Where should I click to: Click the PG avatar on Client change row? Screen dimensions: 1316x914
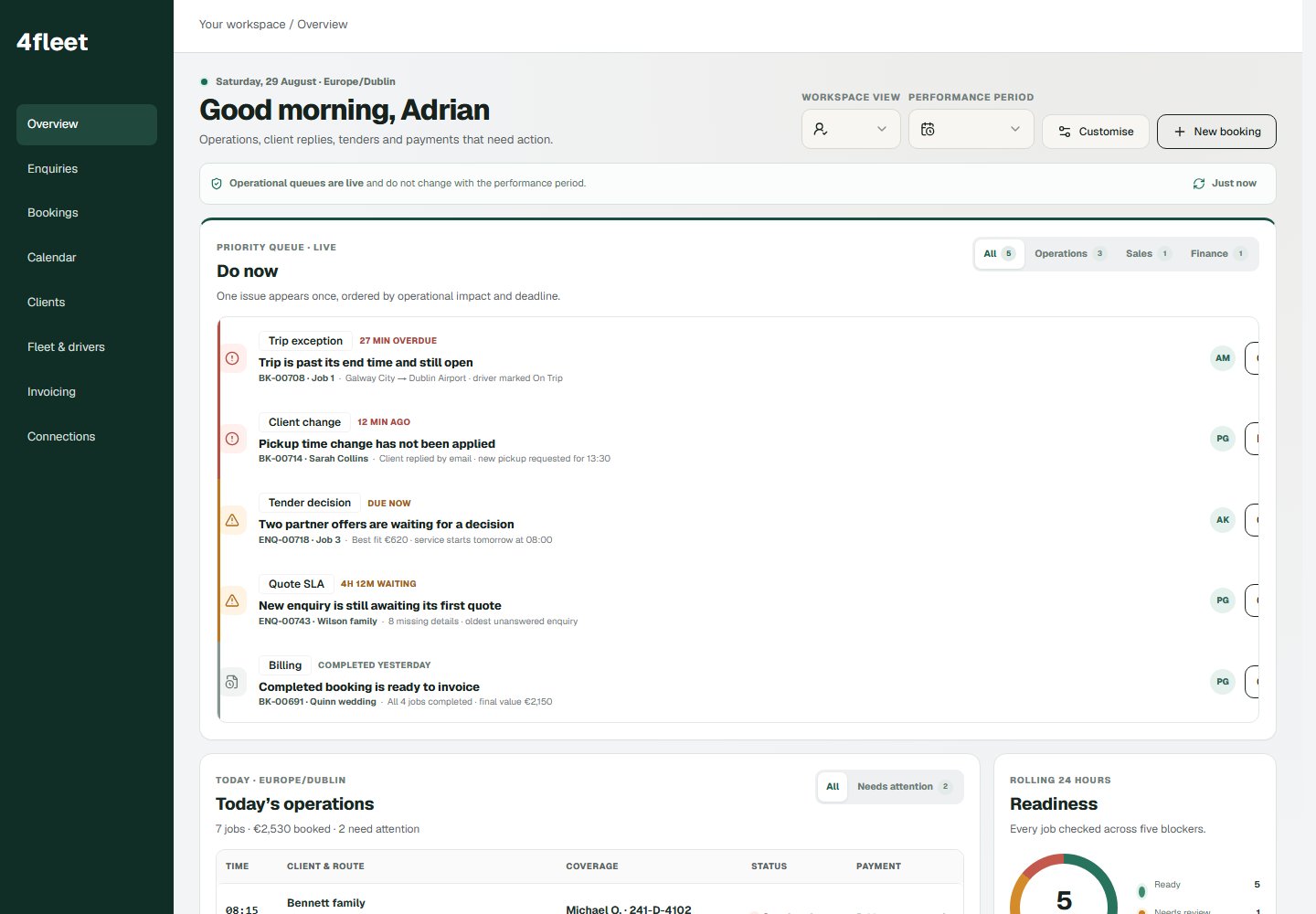pos(1223,439)
